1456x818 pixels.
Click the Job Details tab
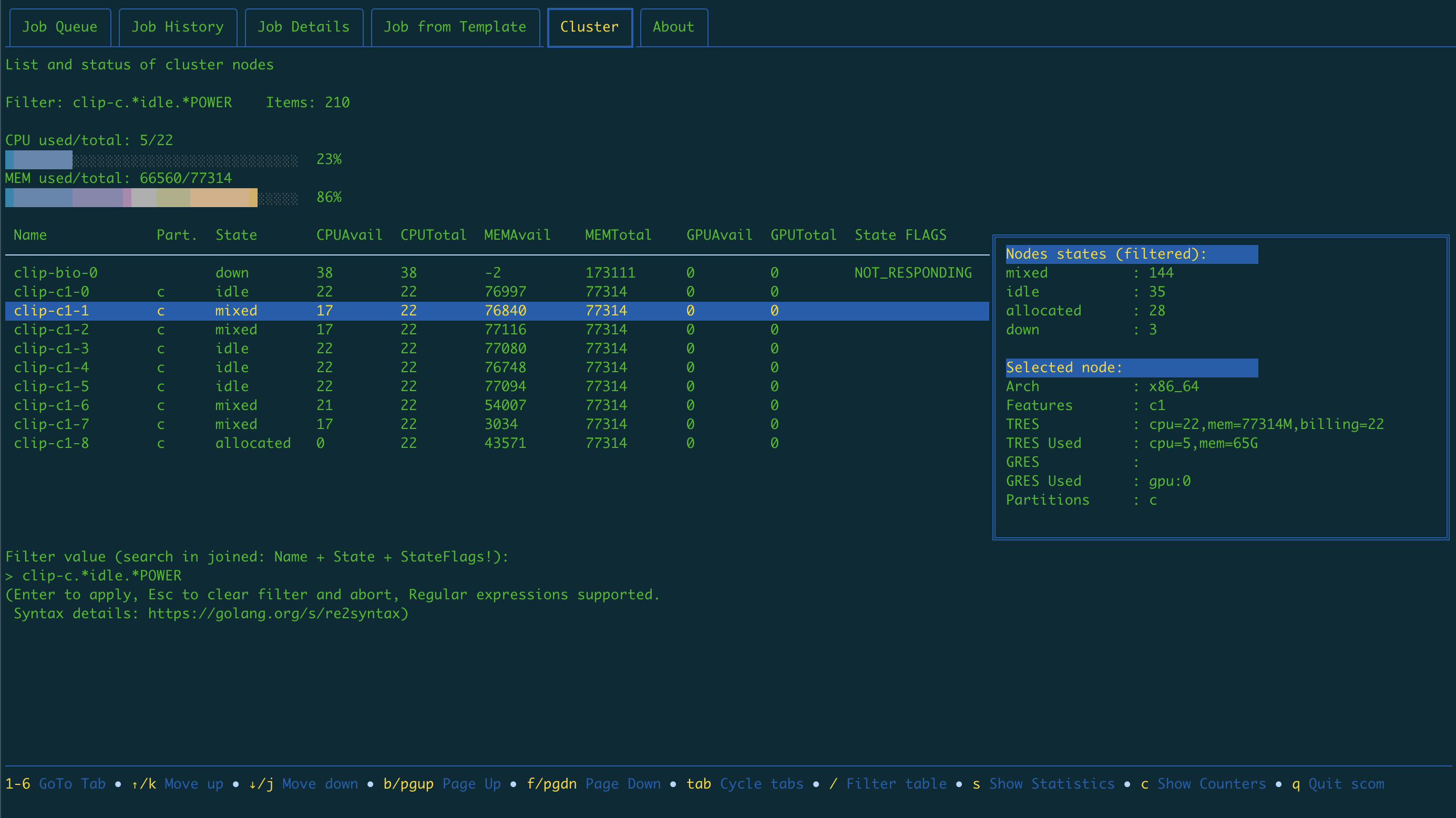point(303,26)
